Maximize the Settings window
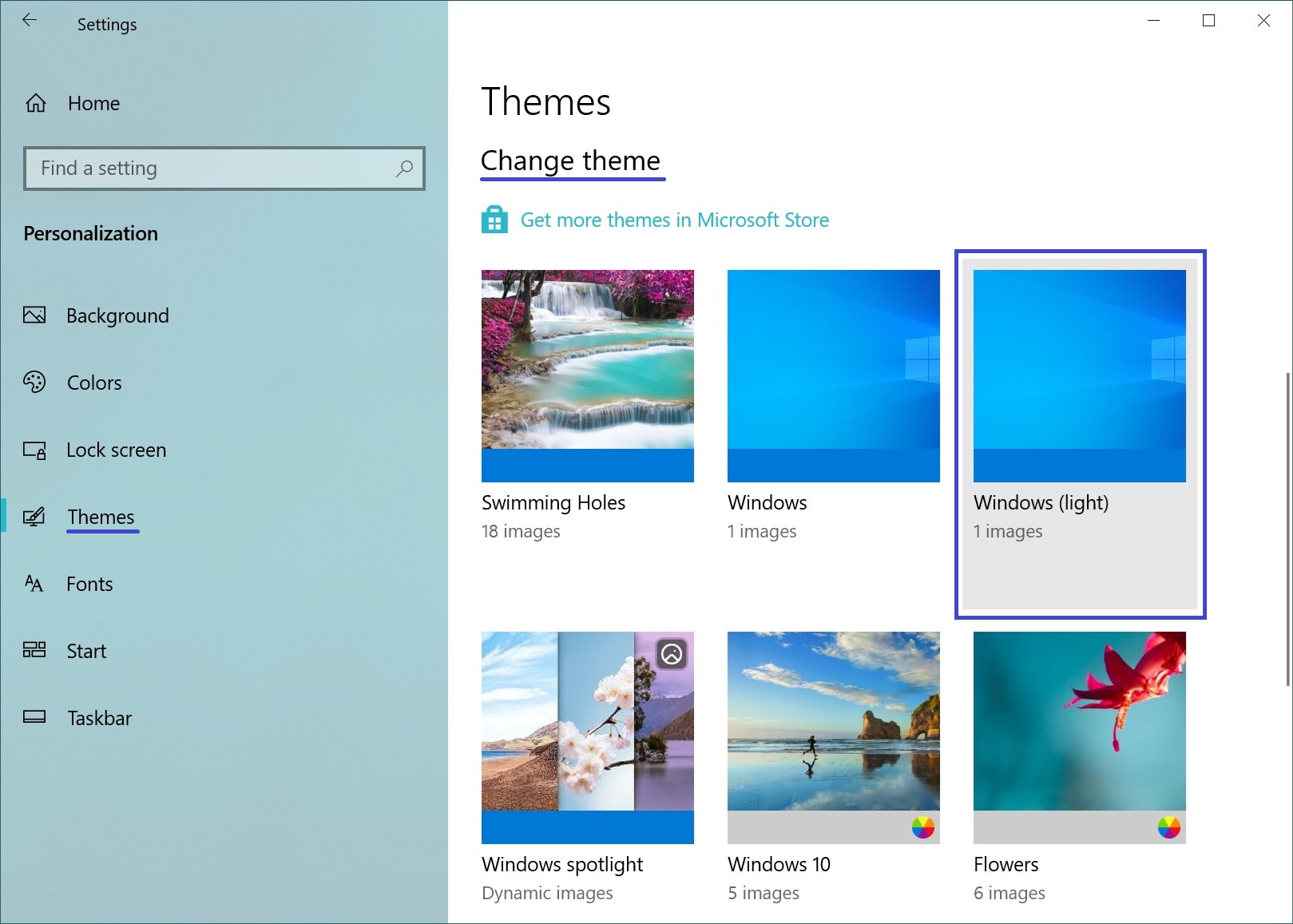1293x924 pixels. (x=1208, y=21)
